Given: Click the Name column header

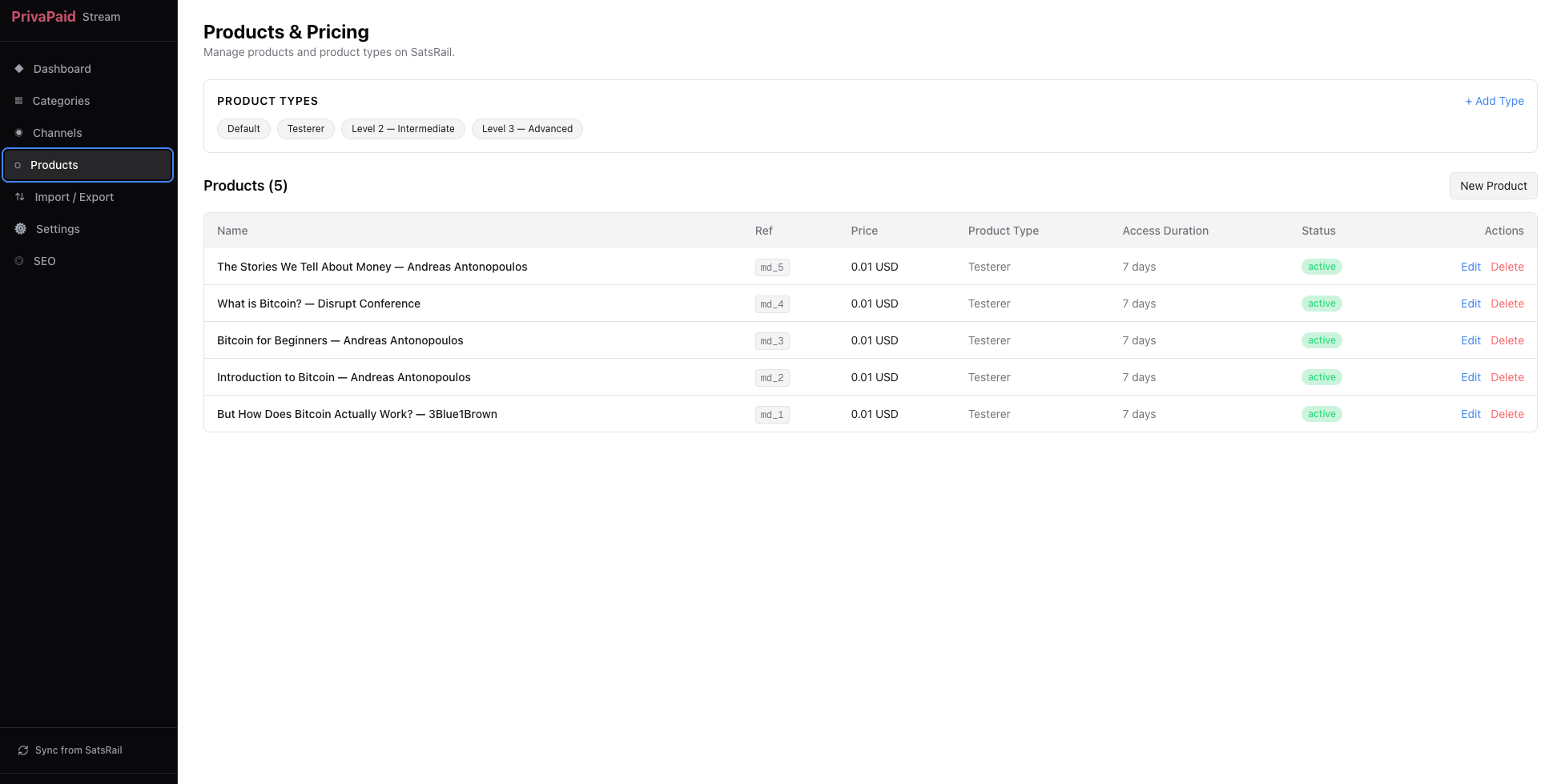Looking at the screenshot, I should click(x=232, y=231).
